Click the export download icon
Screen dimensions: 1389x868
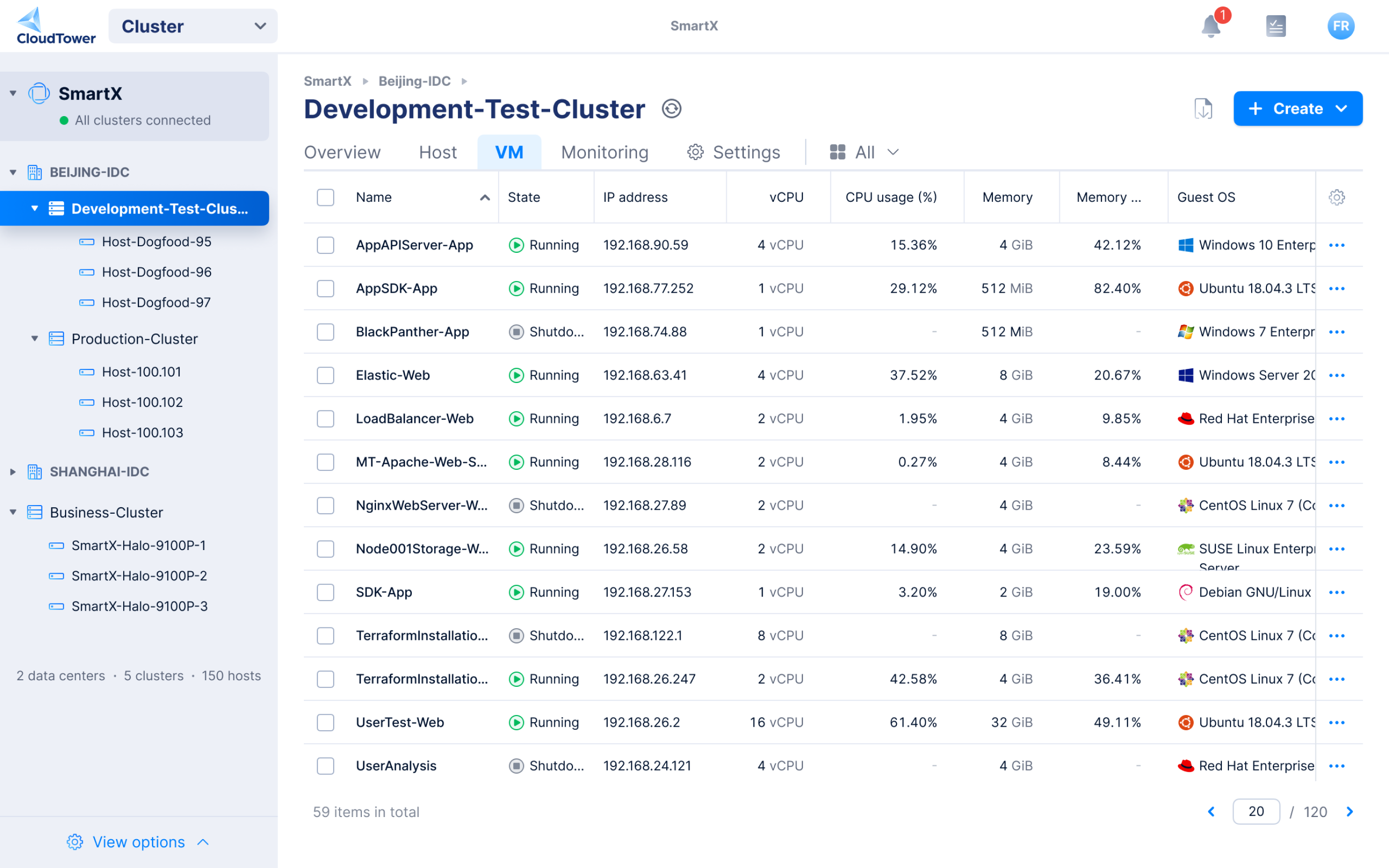click(x=1203, y=108)
